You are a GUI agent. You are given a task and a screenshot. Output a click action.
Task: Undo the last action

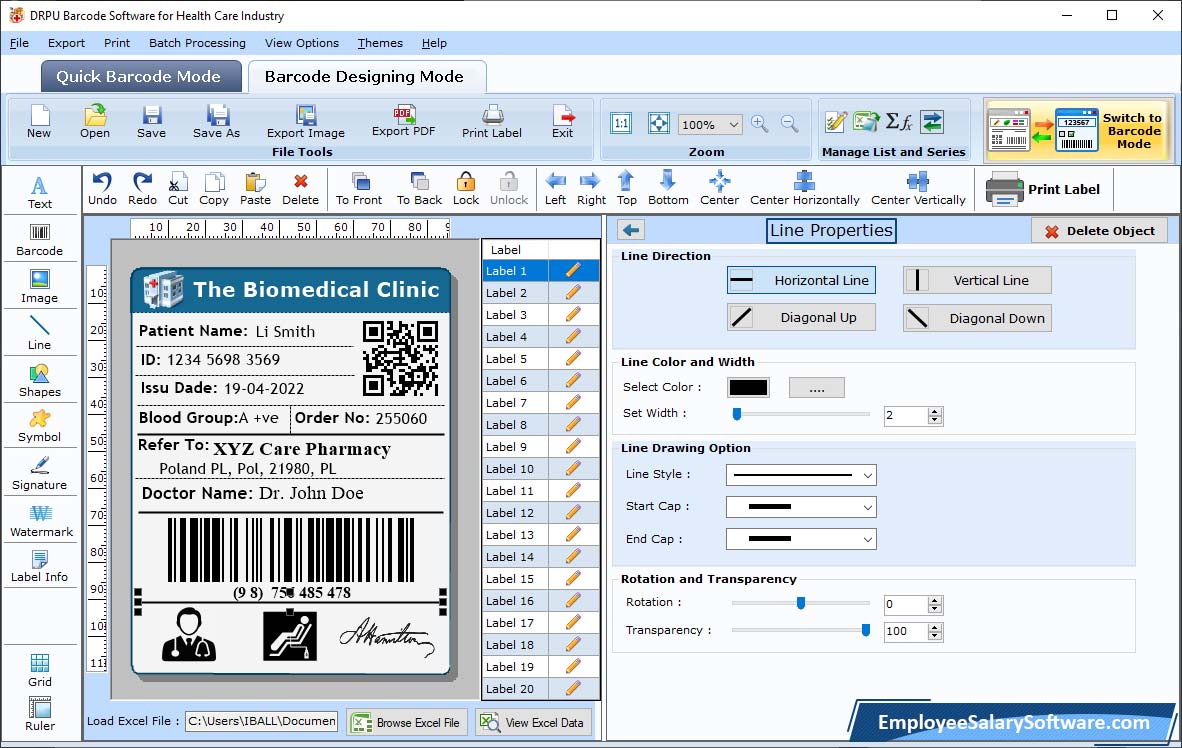[x=103, y=189]
